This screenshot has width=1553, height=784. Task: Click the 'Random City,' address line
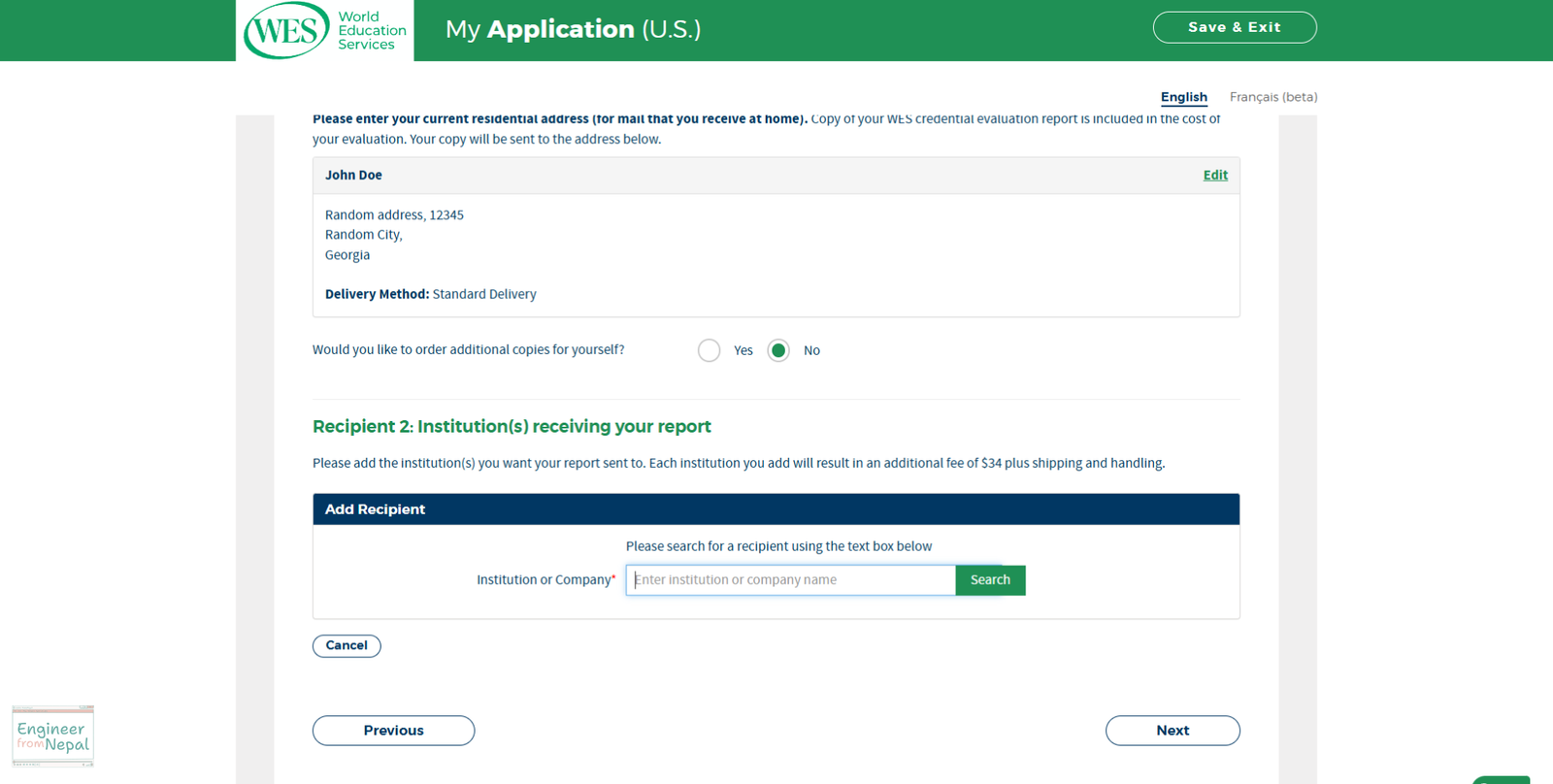[363, 235]
